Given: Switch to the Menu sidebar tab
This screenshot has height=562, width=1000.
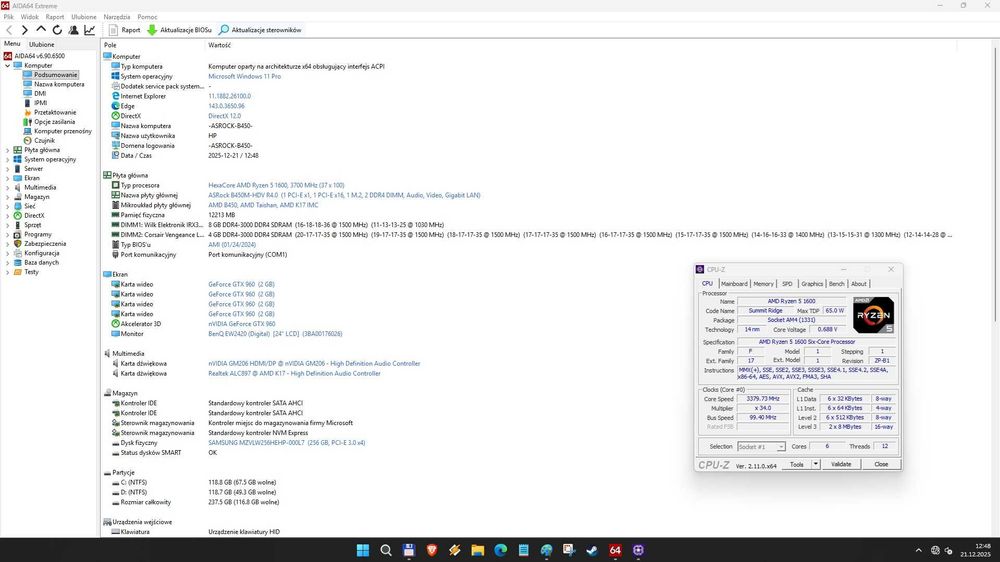Looking at the screenshot, I should [12, 44].
